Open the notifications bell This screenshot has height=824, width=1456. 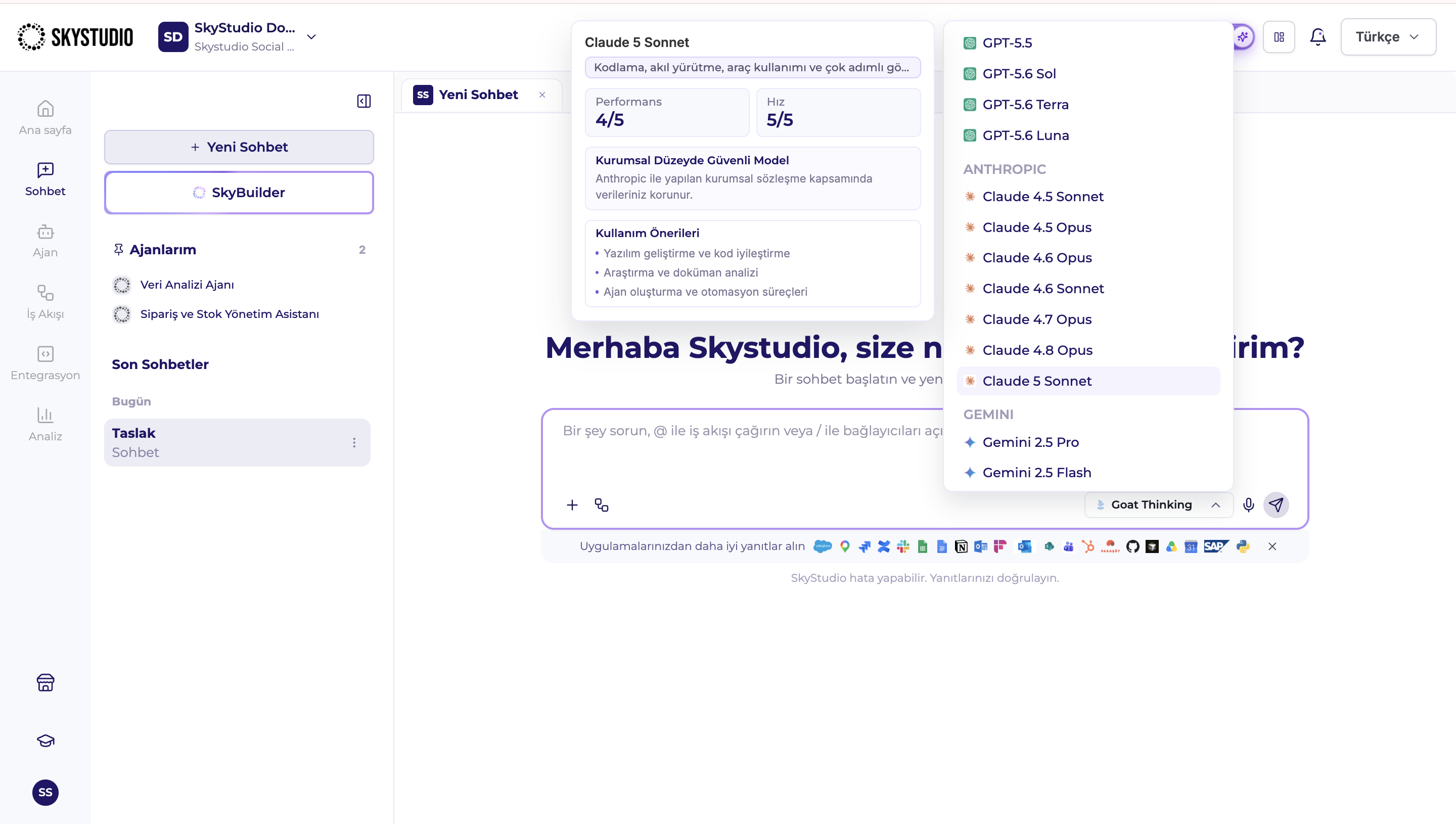click(x=1318, y=37)
